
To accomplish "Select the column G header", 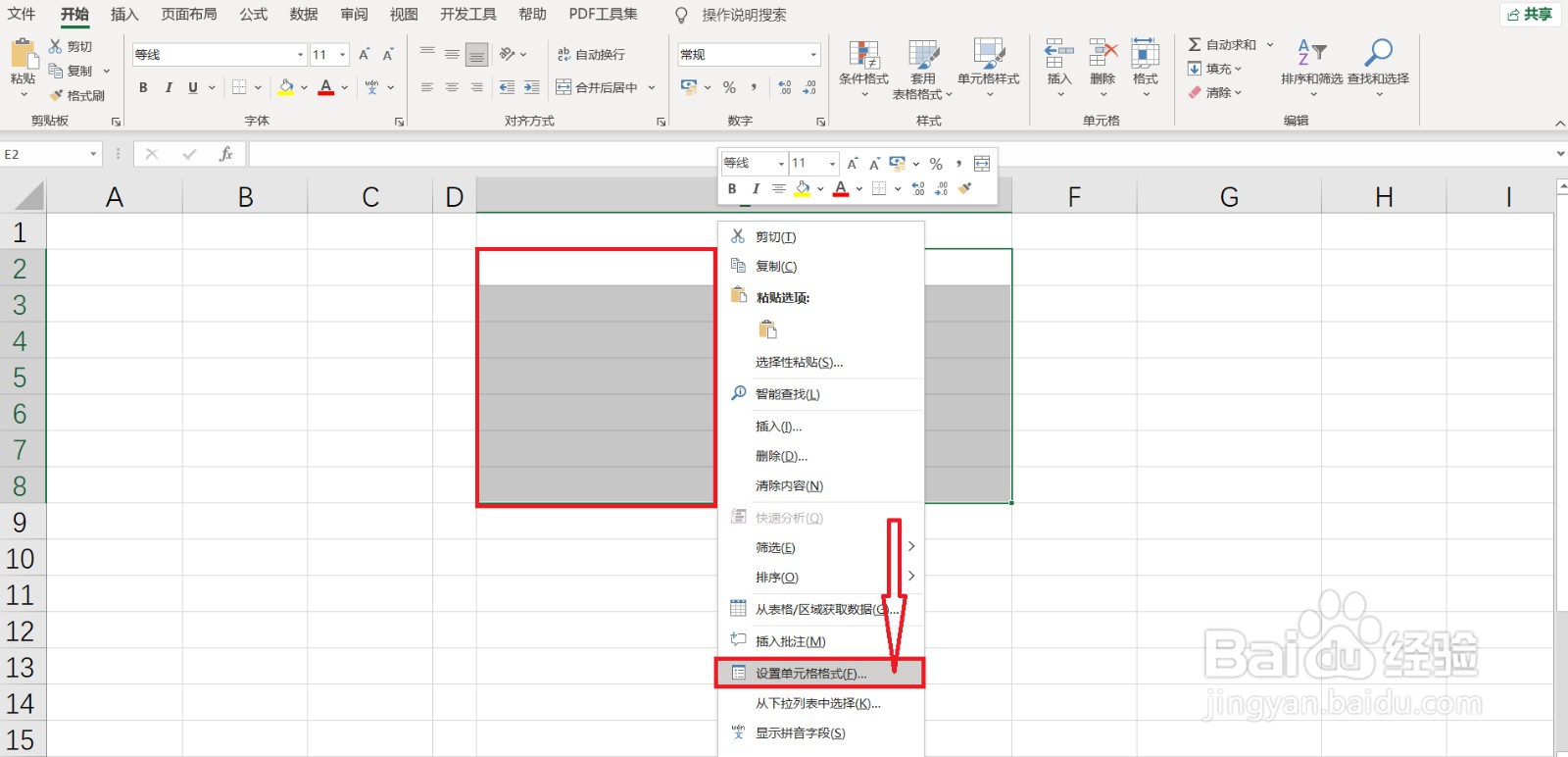I will pos(1229,197).
